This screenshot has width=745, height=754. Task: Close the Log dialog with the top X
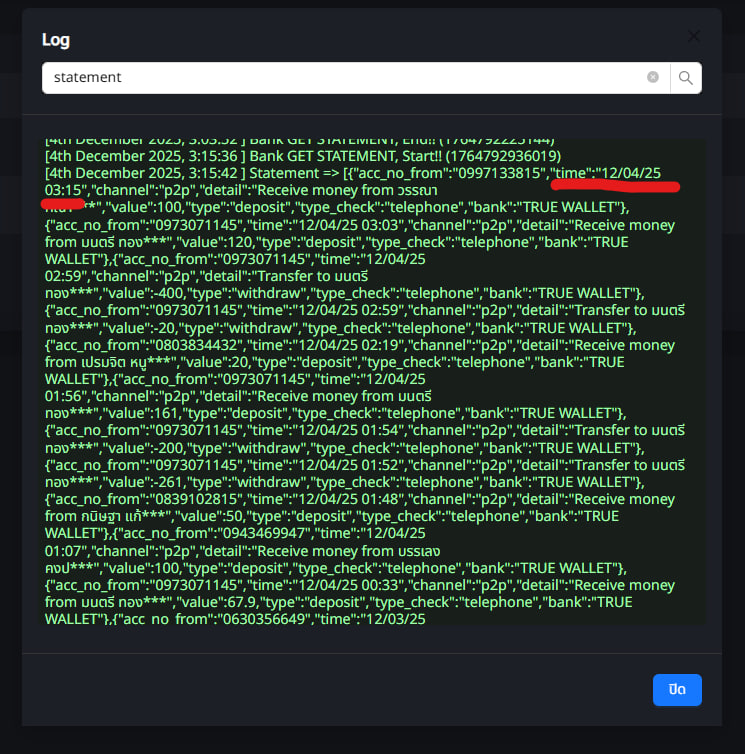(694, 37)
